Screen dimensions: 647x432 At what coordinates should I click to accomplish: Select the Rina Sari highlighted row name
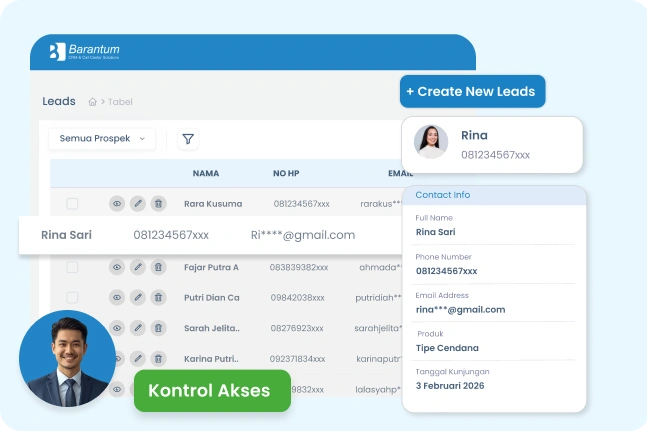[66, 235]
